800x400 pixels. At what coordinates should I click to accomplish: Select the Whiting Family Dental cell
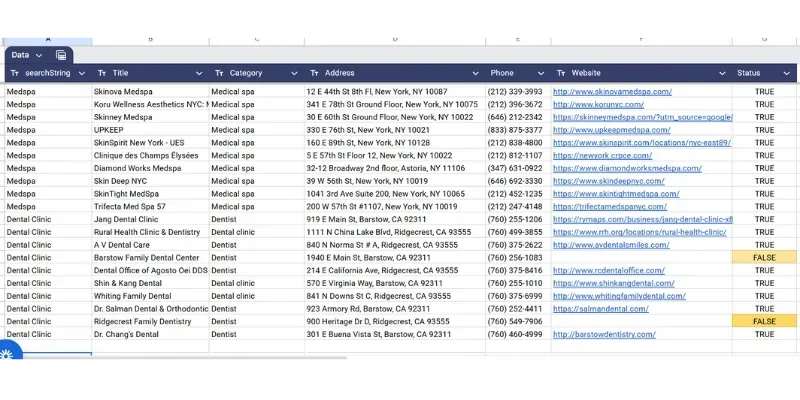point(151,296)
